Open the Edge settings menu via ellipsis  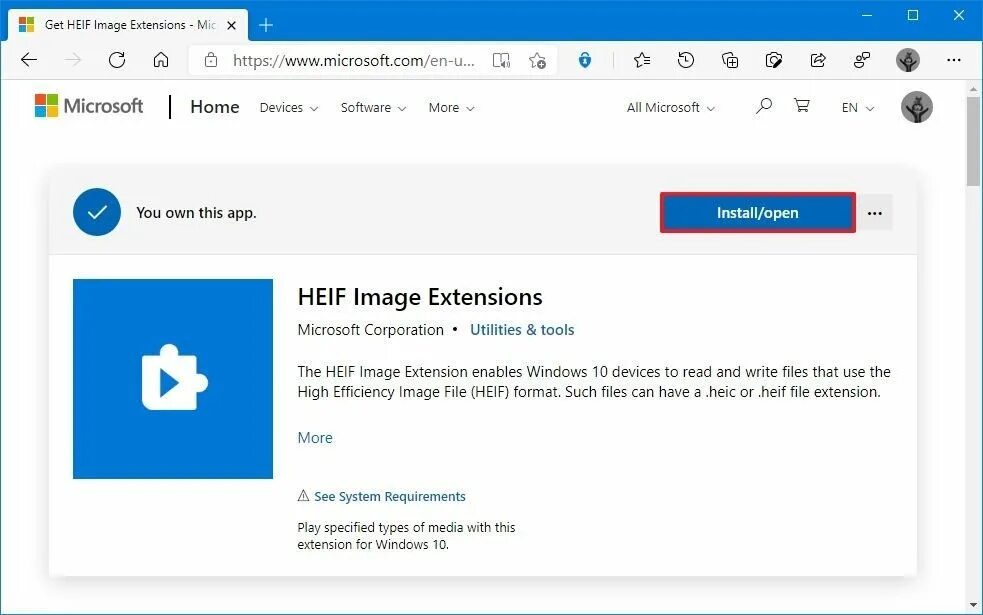[954, 60]
